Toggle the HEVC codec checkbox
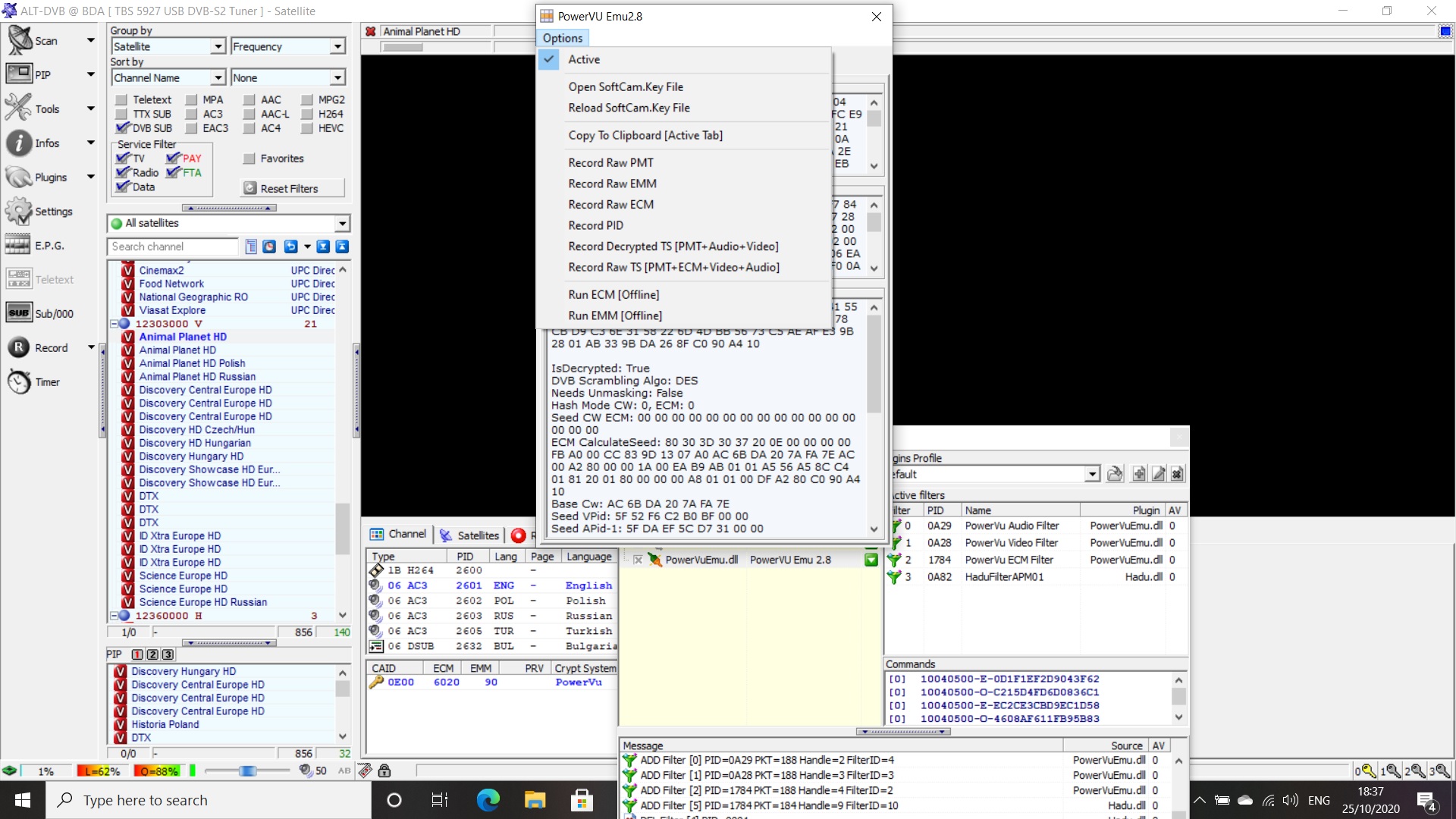 pos(307,128)
